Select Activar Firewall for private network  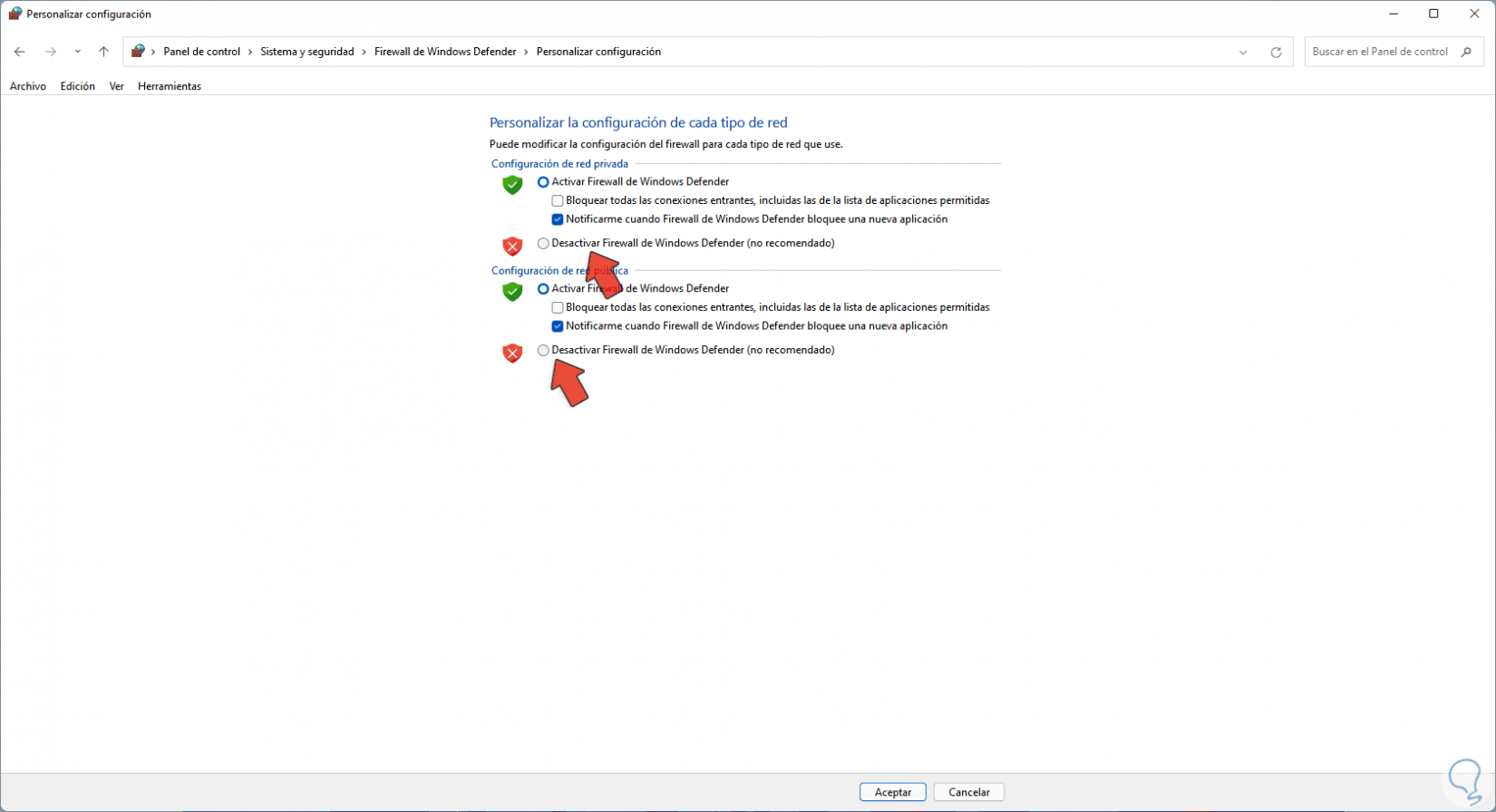pyautogui.click(x=543, y=182)
